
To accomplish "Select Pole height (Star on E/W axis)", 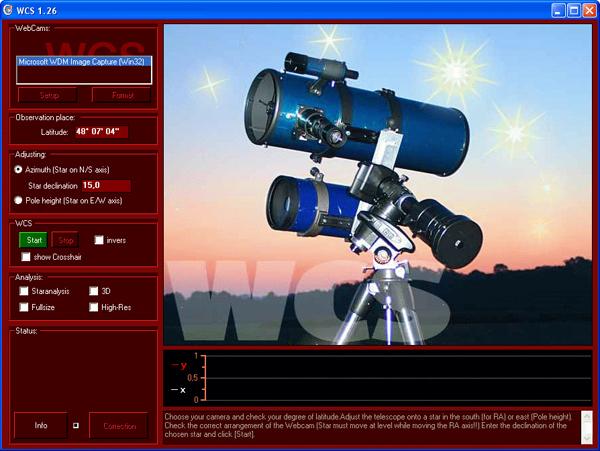I will point(19,200).
